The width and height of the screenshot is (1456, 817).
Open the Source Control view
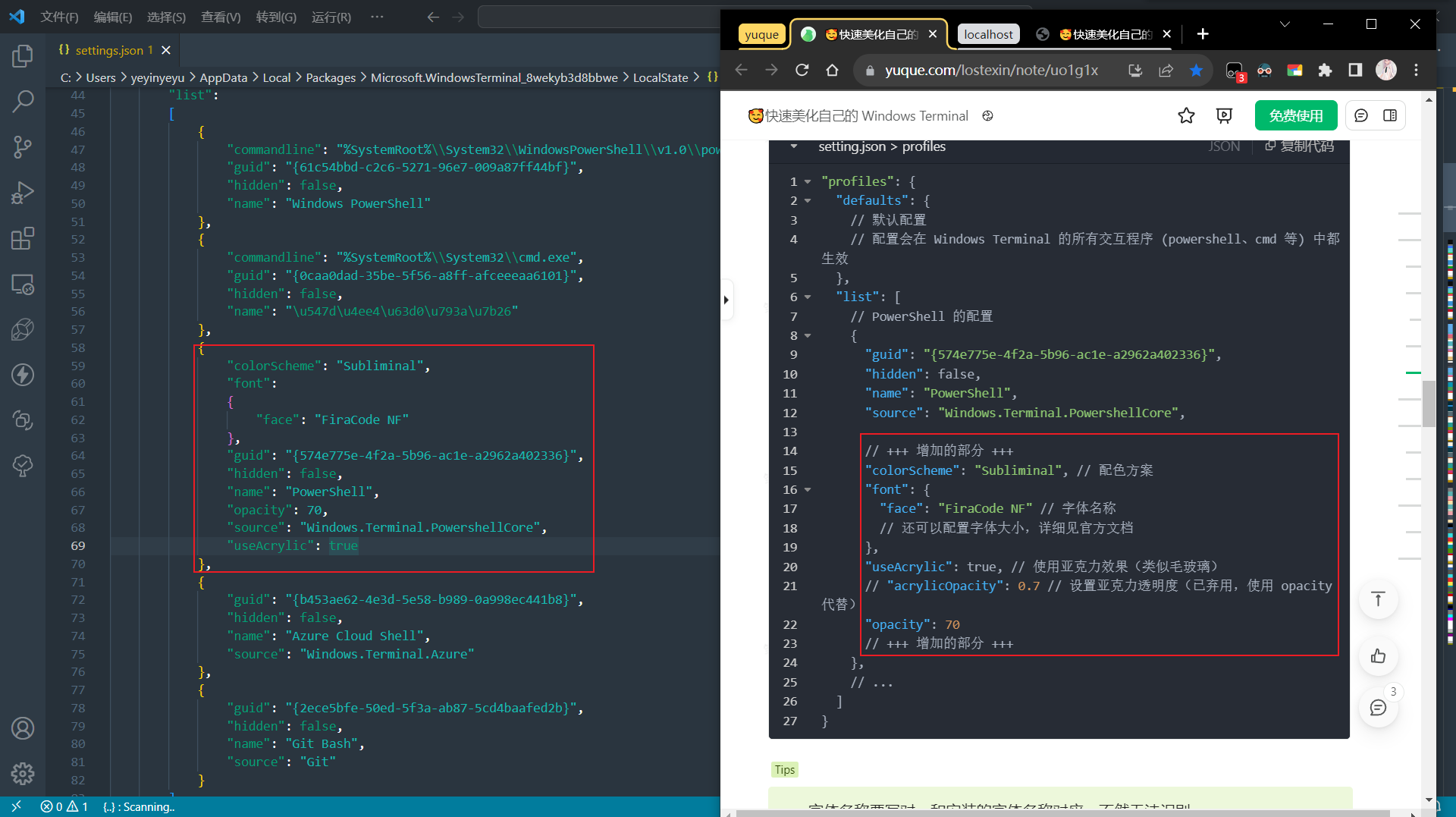pyautogui.click(x=23, y=147)
